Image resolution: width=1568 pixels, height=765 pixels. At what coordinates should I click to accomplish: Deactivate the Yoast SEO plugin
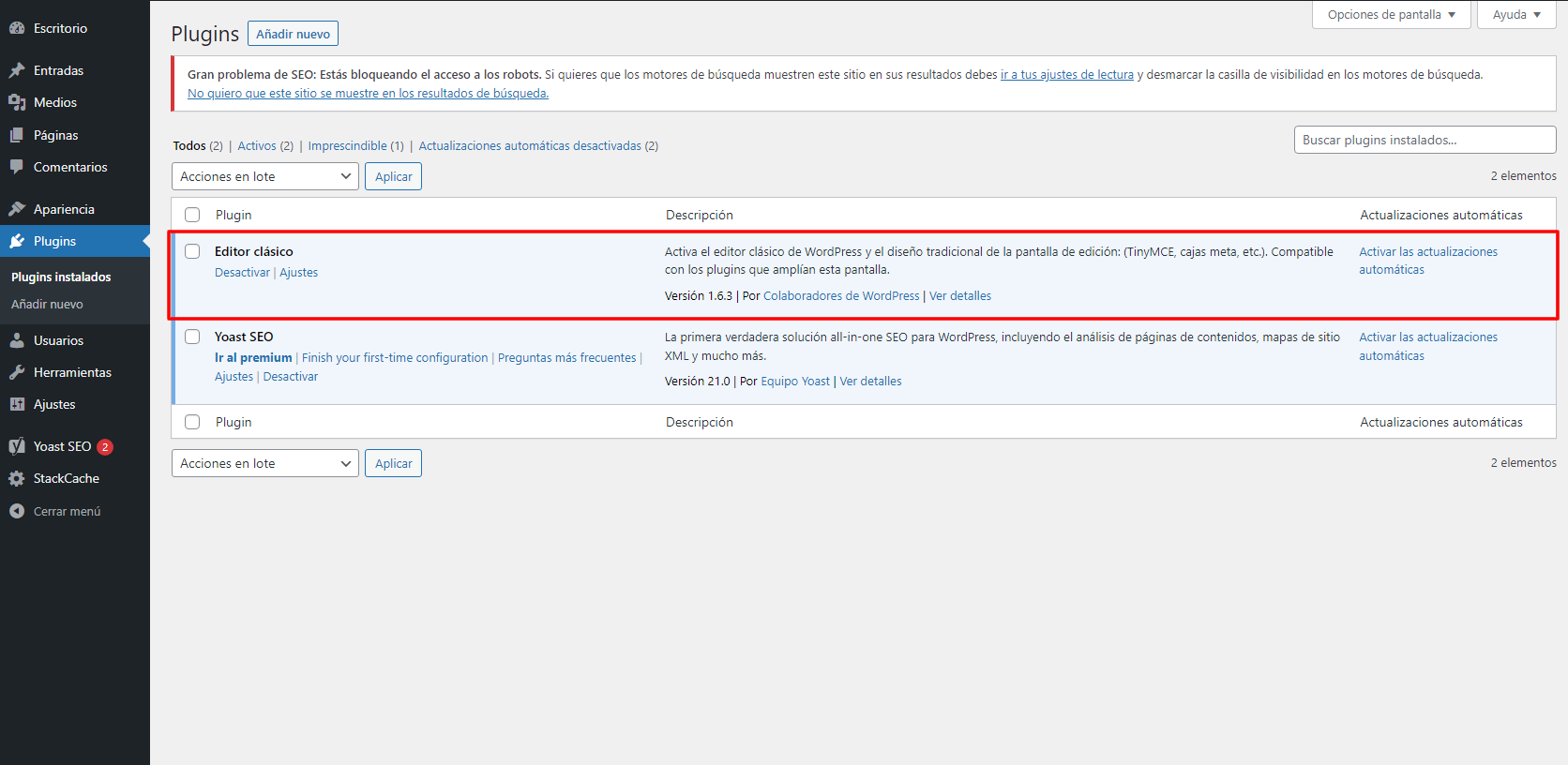tap(291, 376)
